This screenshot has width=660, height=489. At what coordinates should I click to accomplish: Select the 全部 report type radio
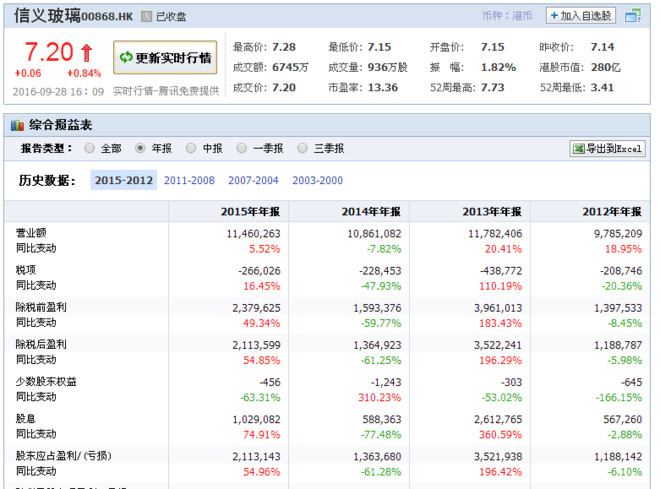coord(89,148)
